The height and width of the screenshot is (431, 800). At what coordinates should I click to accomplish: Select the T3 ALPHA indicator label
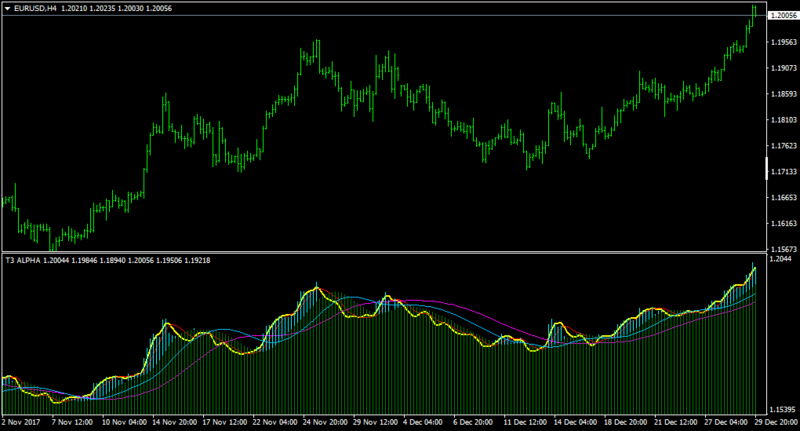point(23,260)
